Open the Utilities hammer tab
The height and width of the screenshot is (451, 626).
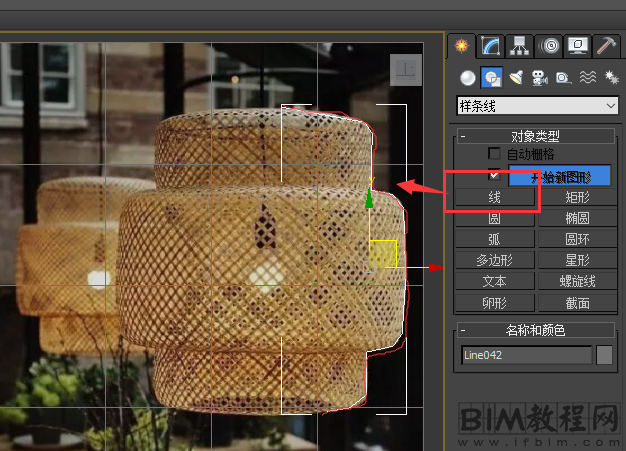pyautogui.click(x=606, y=45)
